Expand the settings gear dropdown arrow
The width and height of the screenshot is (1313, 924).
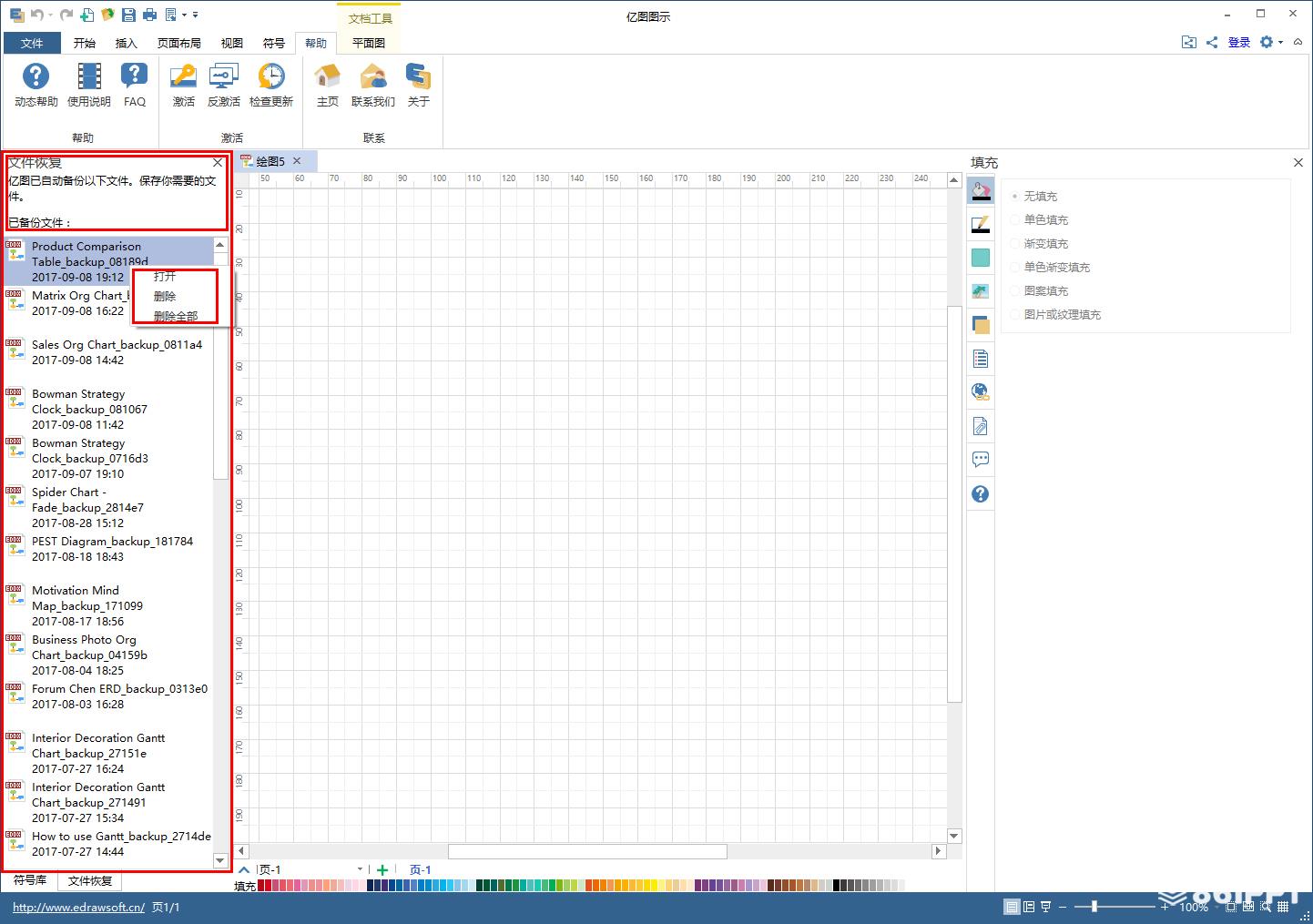1280,43
